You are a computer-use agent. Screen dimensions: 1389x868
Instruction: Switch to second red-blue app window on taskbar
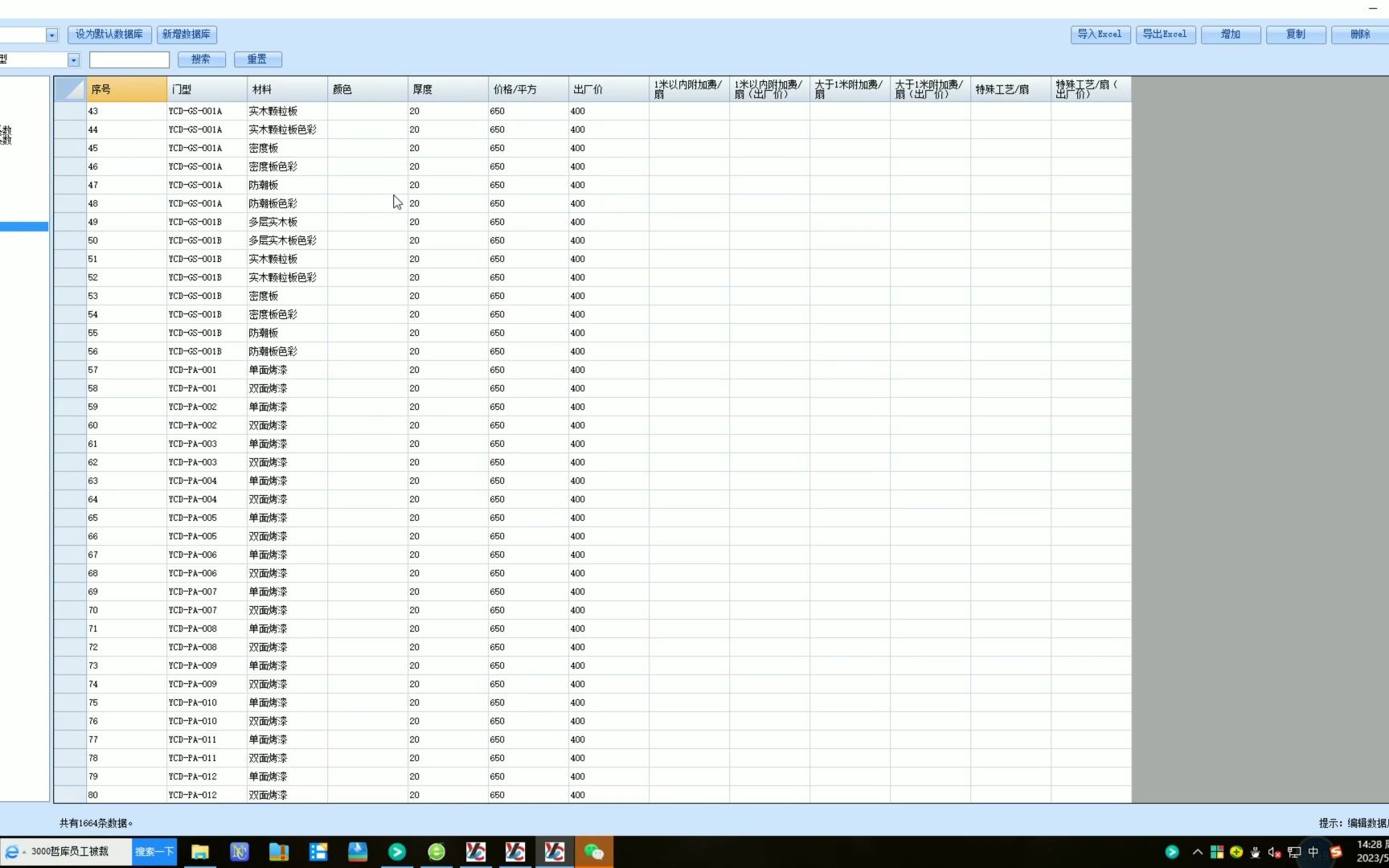515,852
